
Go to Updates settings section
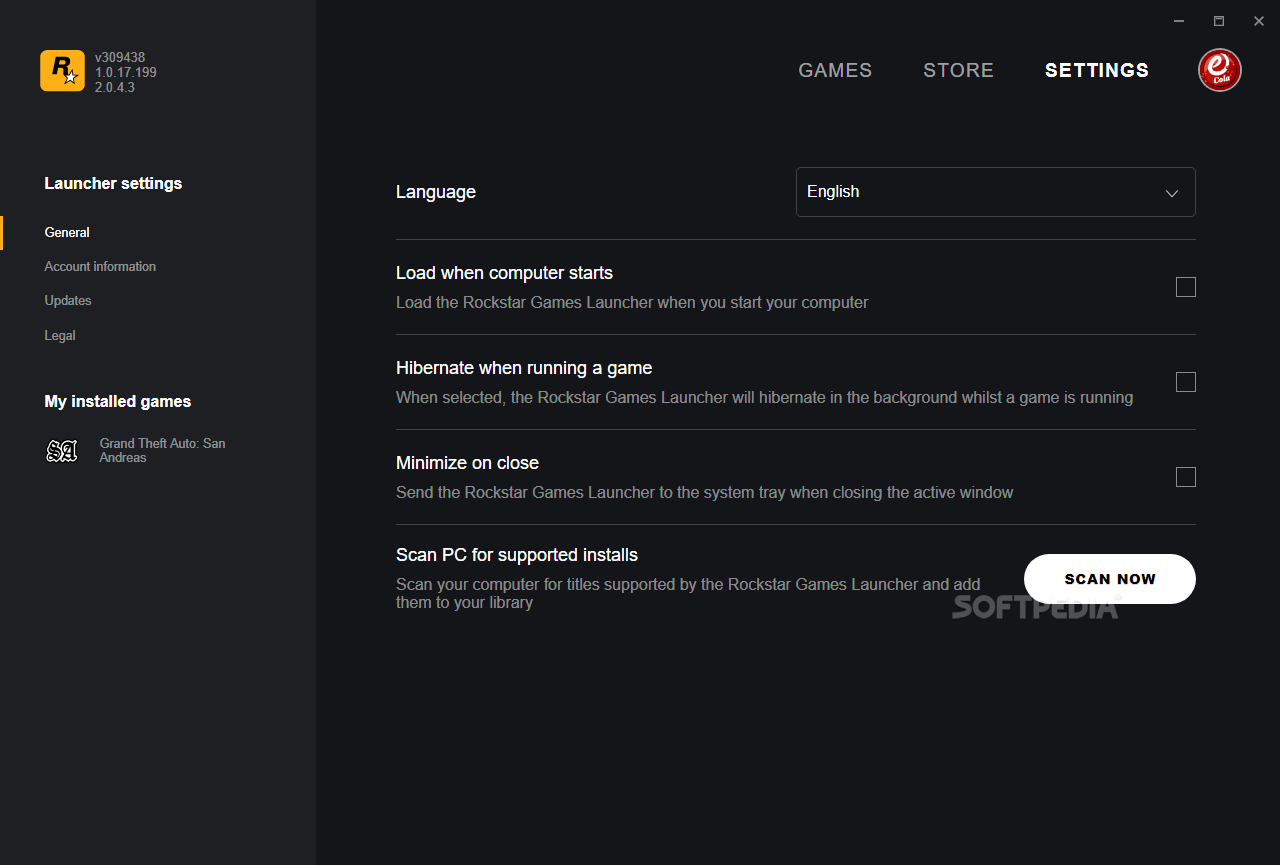[68, 300]
